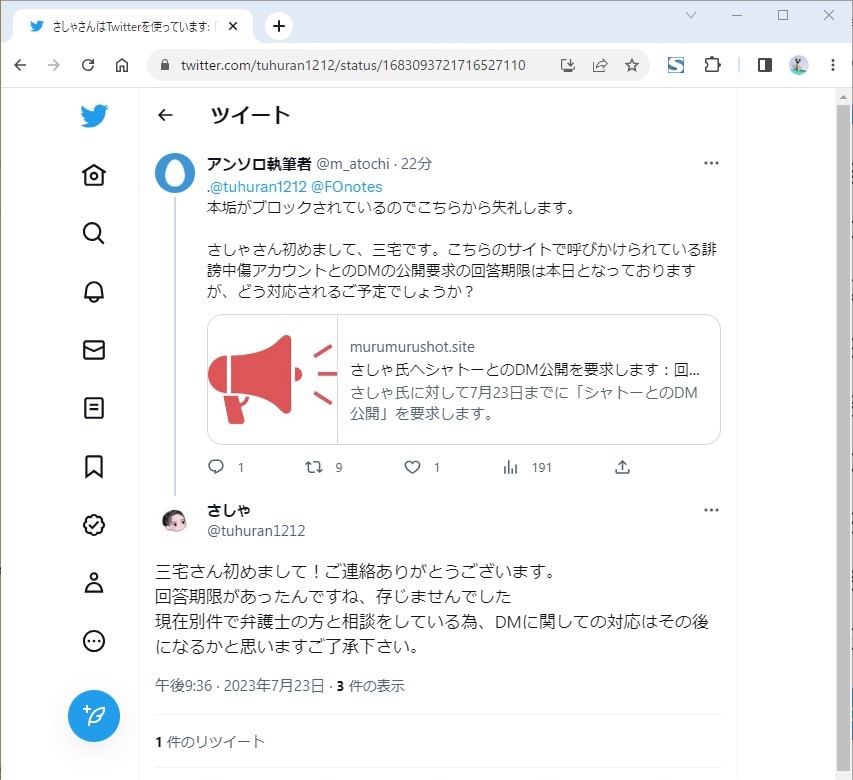Image resolution: width=853 pixels, height=780 pixels.
Task: Open new browser tab with plus button
Action: click(x=279, y=26)
